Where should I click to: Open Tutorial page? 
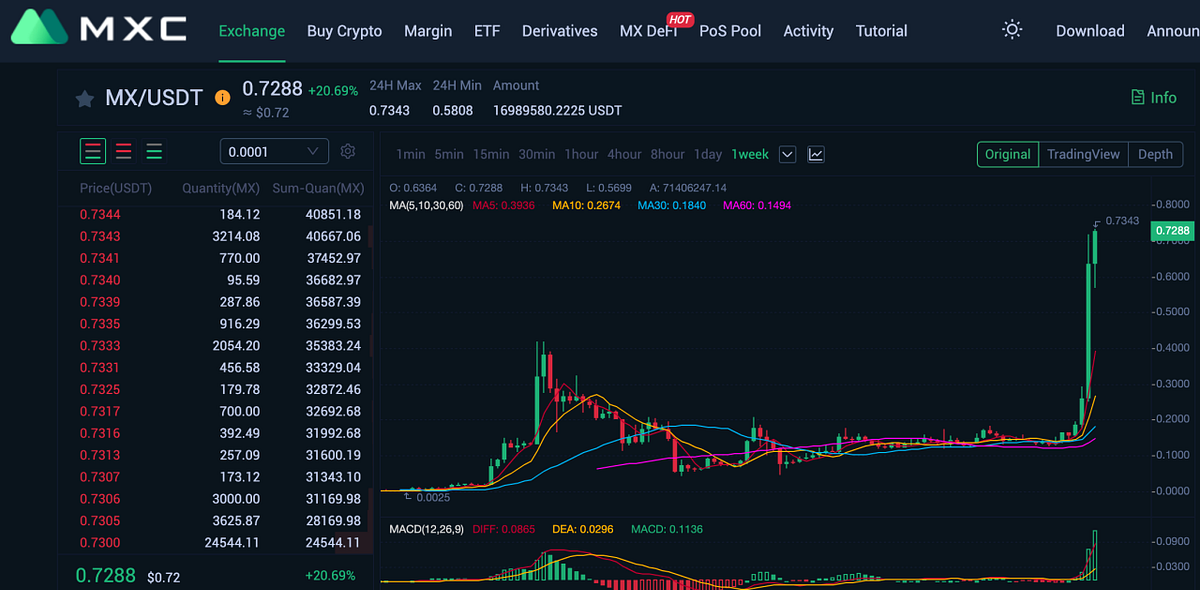[x=882, y=31]
